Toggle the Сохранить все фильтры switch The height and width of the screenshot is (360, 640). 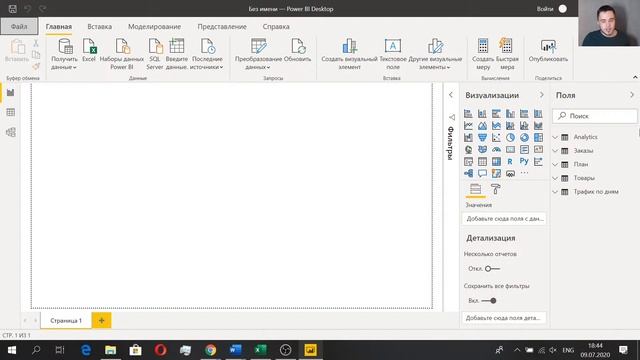(x=489, y=300)
